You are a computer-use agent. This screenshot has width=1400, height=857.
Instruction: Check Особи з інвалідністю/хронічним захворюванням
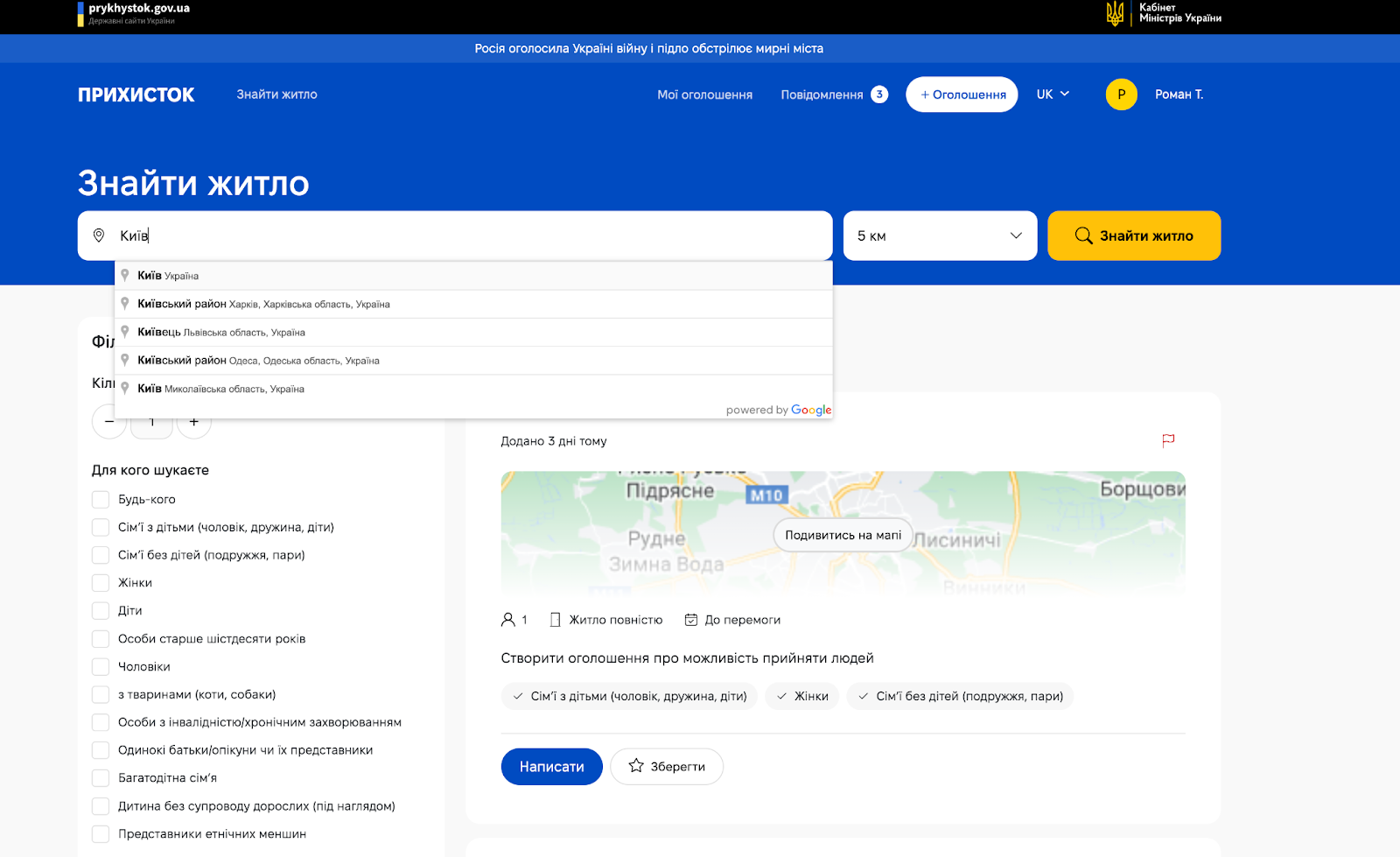point(101,723)
